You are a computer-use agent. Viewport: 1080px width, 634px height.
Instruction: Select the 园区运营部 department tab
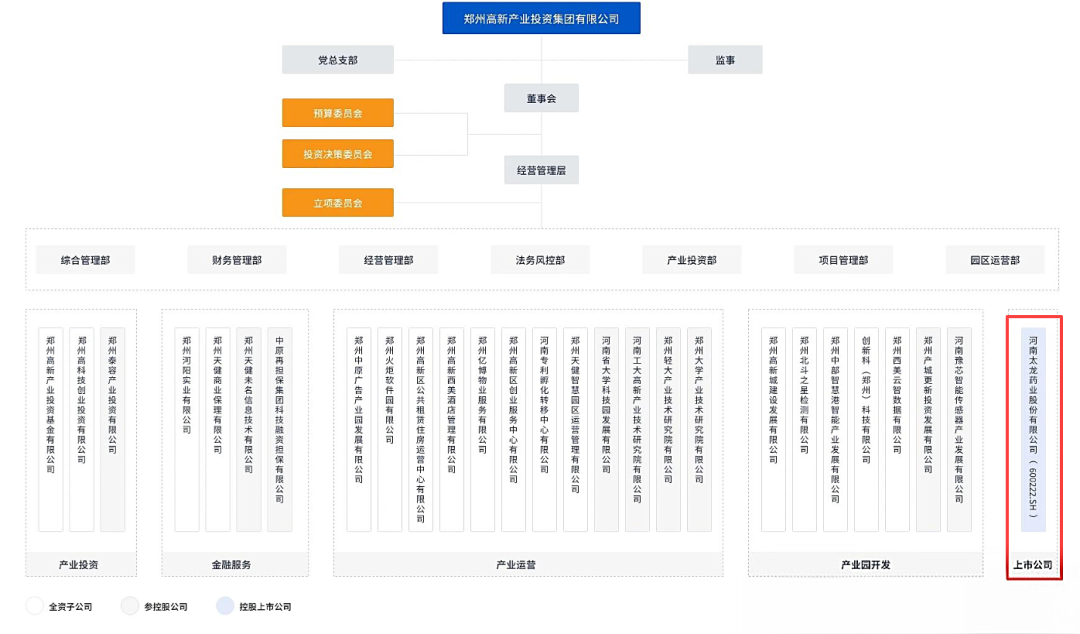(x=995, y=260)
